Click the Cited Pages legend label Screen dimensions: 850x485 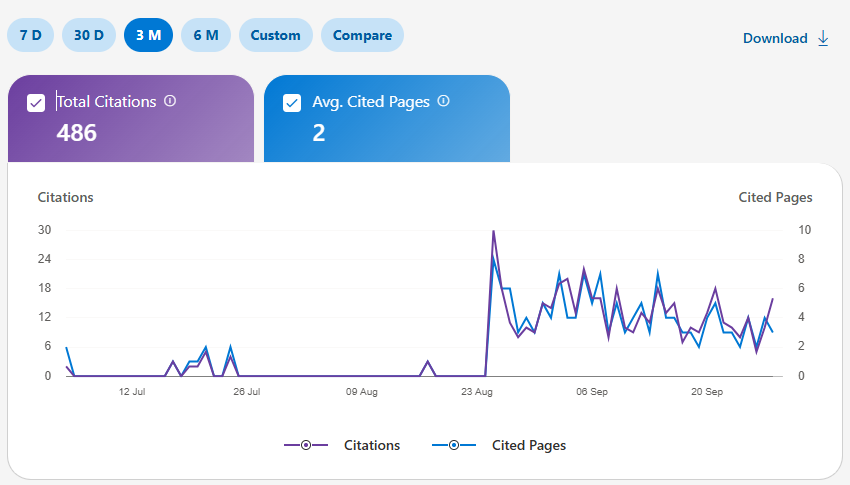tap(529, 445)
